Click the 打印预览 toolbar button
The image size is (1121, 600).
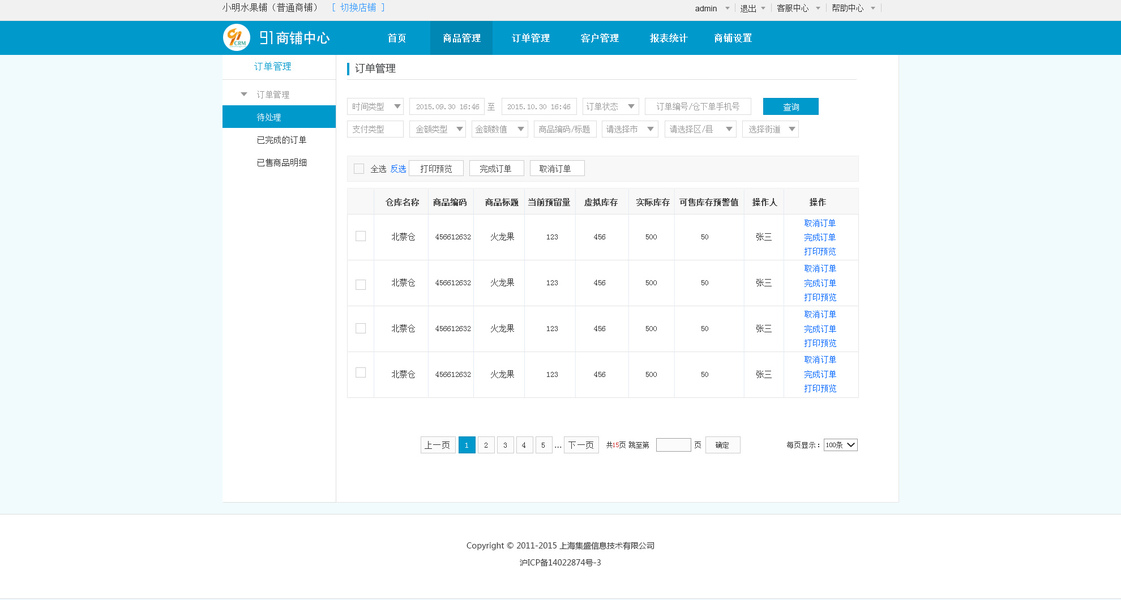coord(436,169)
